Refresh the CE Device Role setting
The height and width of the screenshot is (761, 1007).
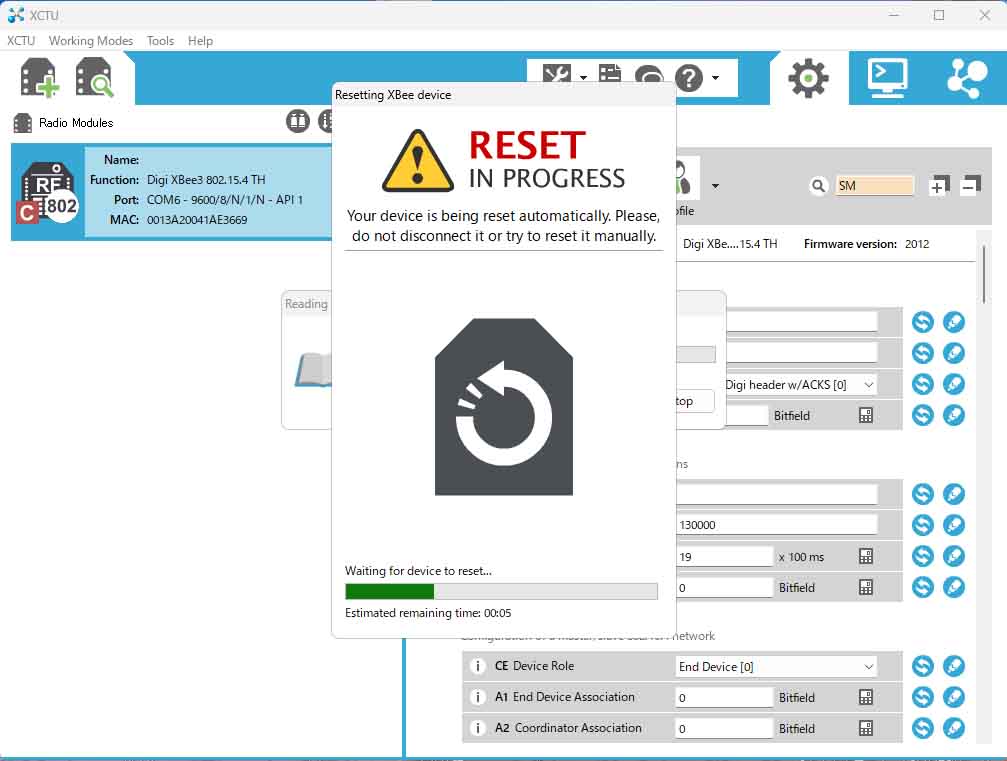[x=923, y=666]
